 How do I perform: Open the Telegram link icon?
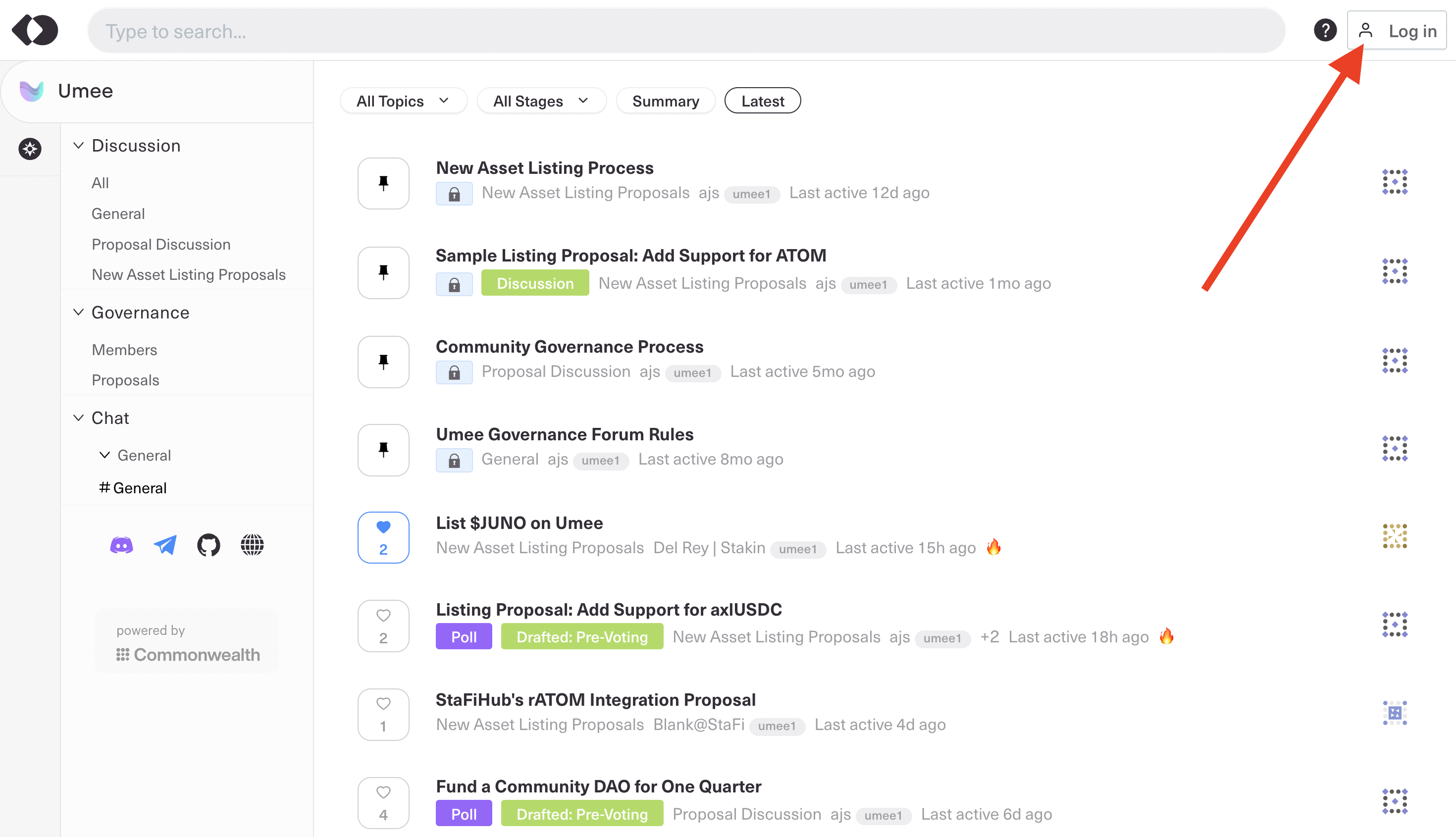(x=165, y=545)
